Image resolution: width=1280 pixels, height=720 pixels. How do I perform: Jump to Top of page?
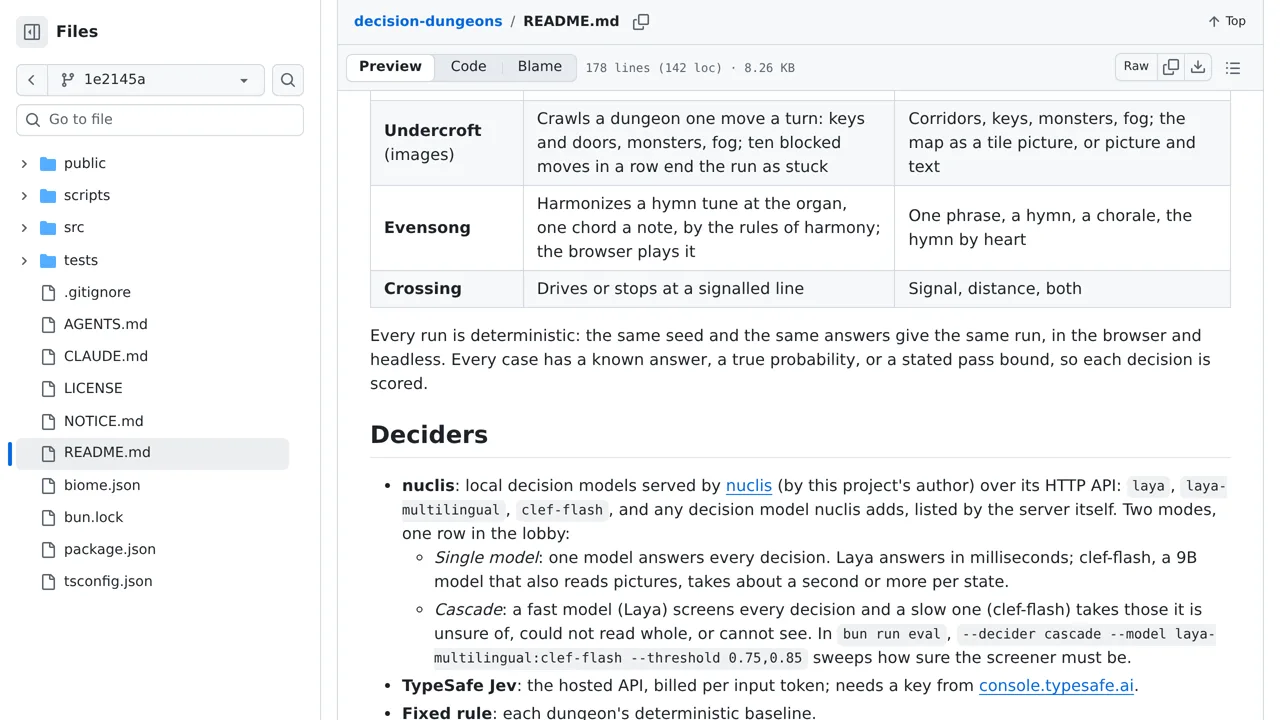point(1227,21)
